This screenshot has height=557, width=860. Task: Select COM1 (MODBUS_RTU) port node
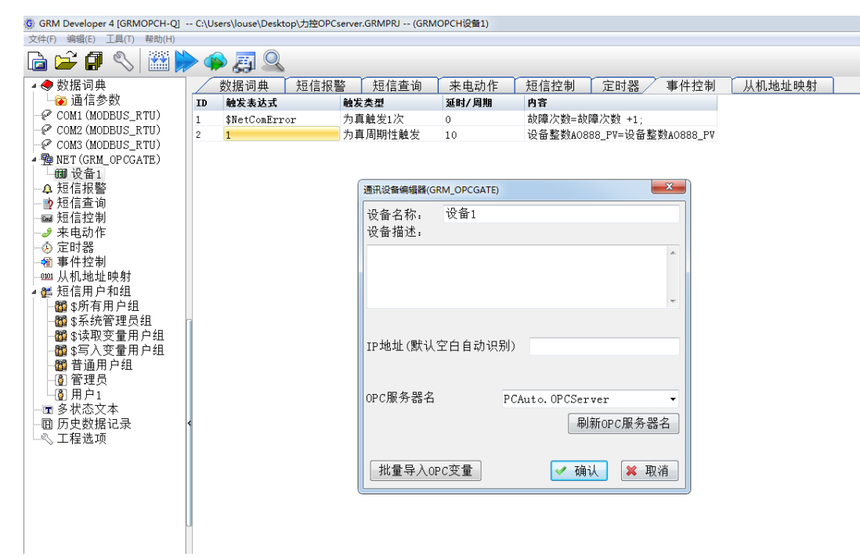point(109,115)
